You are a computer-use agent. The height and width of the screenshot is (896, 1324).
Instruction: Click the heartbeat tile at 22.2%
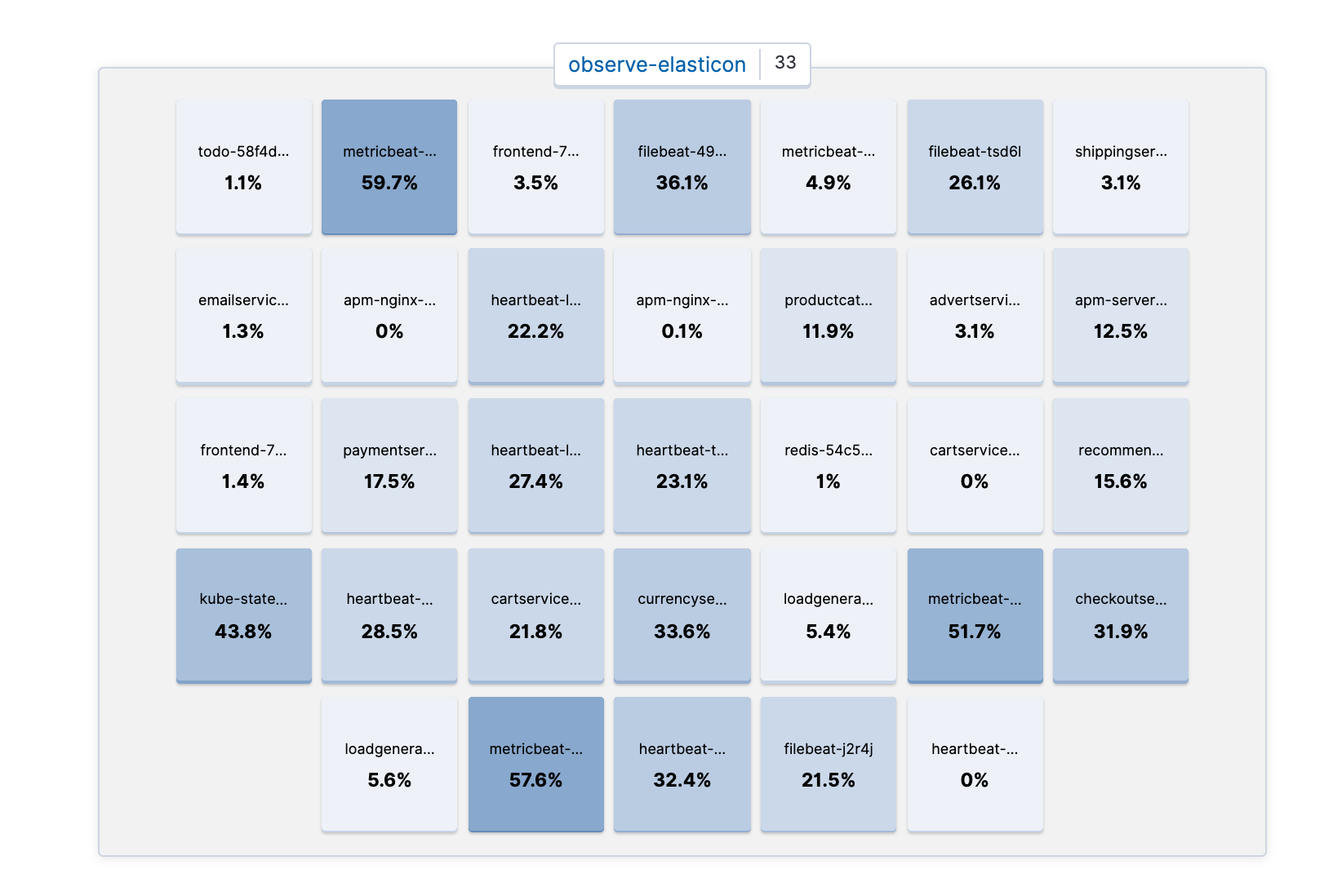pyautogui.click(x=535, y=316)
